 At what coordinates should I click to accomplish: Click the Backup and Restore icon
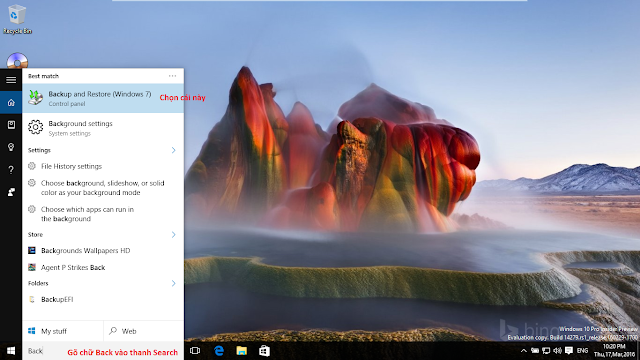[x=36, y=98]
